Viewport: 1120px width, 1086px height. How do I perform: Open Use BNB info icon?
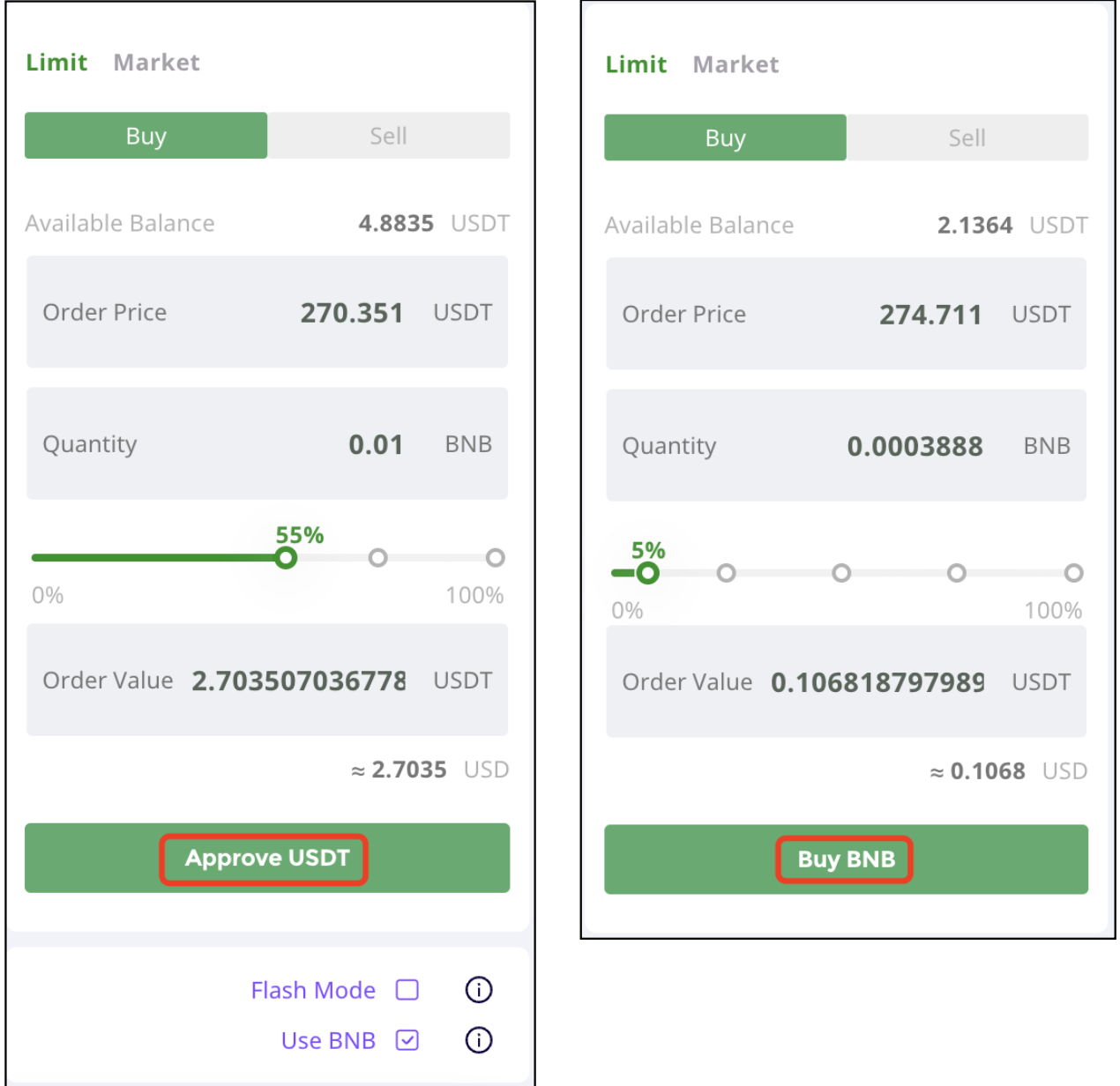[x=479, y=1040]
